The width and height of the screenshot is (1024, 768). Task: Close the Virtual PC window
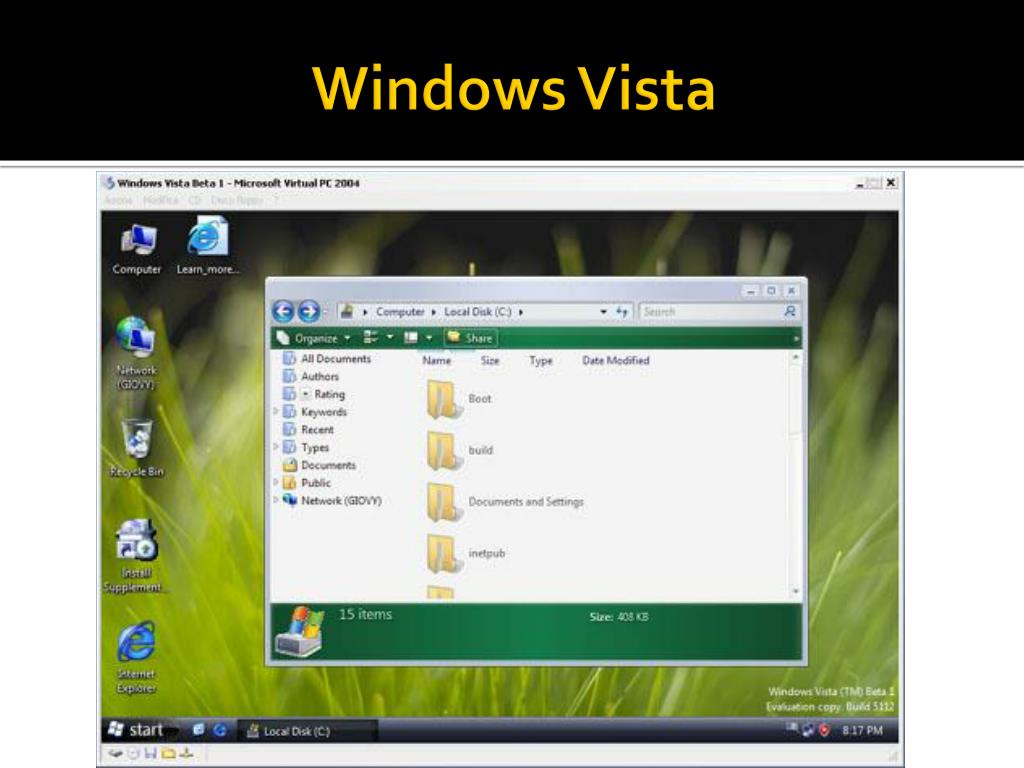[891, 183]
